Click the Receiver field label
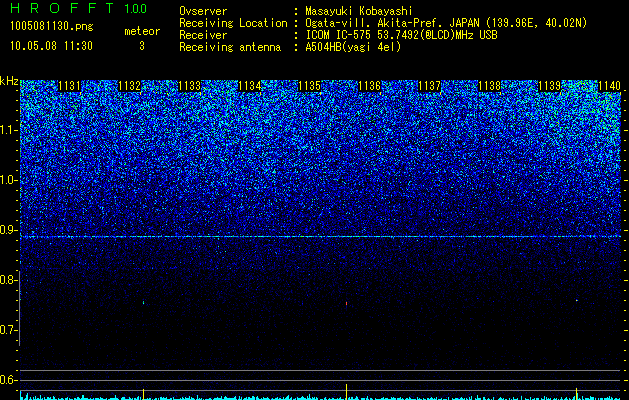629x400 pixels. [203, 35]
